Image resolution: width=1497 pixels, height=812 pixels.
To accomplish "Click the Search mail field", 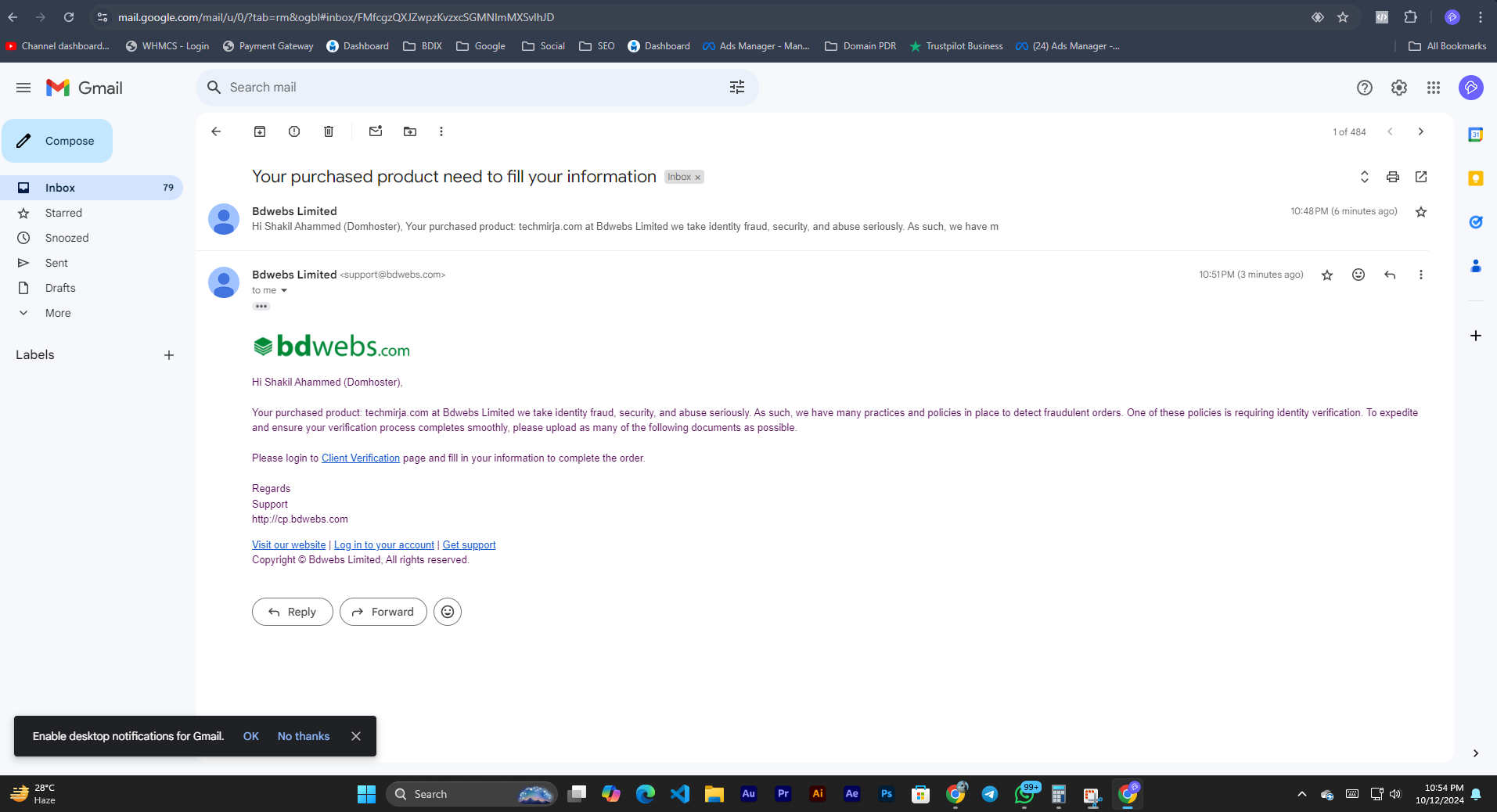I will pyautogui.click(x=477, y=88).
